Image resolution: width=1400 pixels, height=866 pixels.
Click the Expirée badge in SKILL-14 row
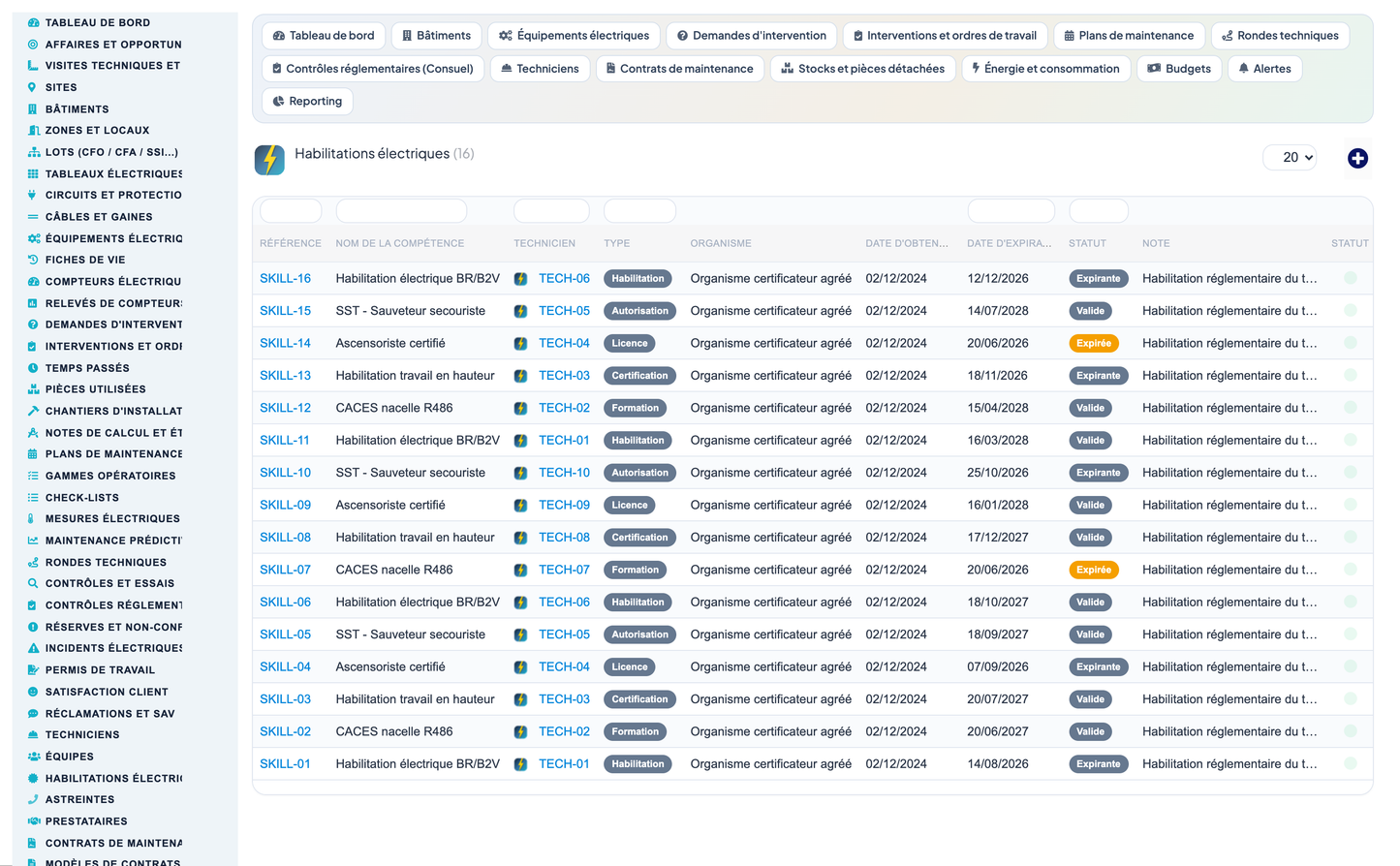pos(1093,343)
